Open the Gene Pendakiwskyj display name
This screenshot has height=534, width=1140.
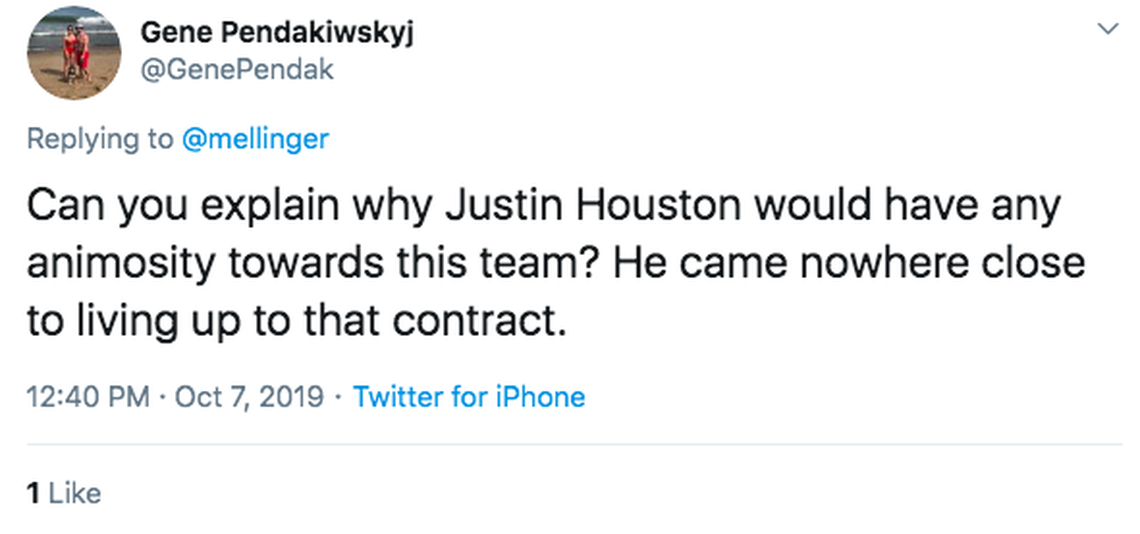[277, 33]
